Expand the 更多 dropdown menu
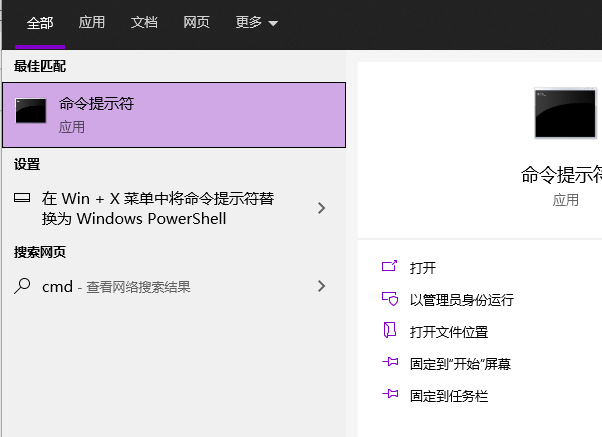The image size is (602, 437). pyautogui.click(x=256, y=22)
